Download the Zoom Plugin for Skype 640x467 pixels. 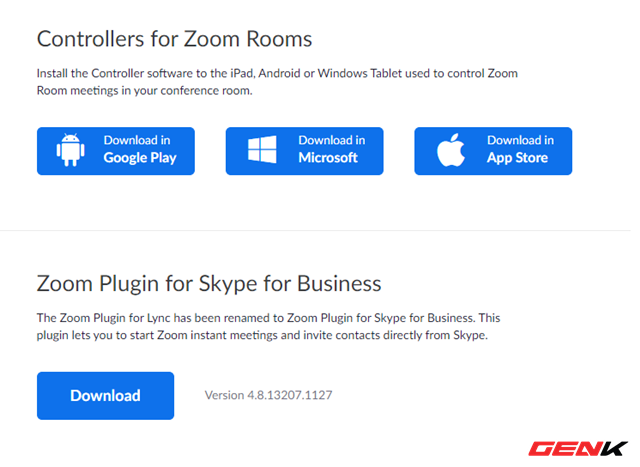pos(105,396)
